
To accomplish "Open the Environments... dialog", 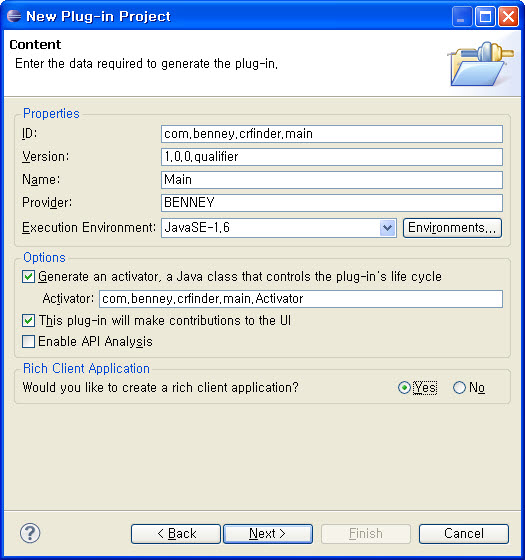I will (452, 228).
